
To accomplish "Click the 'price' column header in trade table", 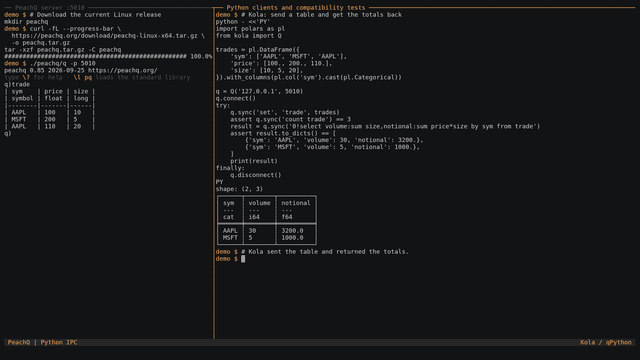I will 53,91.
